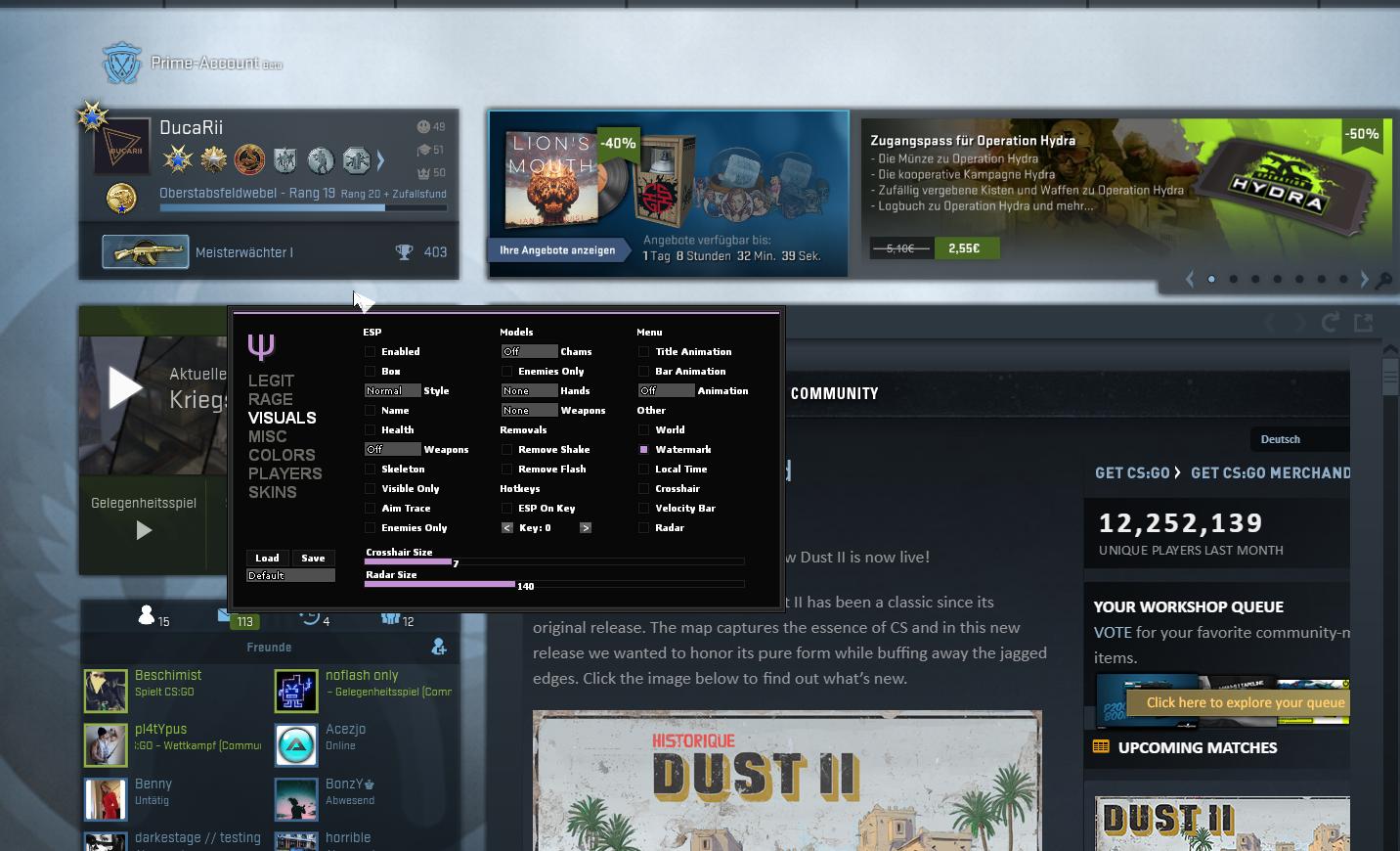Click the play arrow under Gelegenheitsspiel
The image size is (1400, 851).
coord(144,530)
